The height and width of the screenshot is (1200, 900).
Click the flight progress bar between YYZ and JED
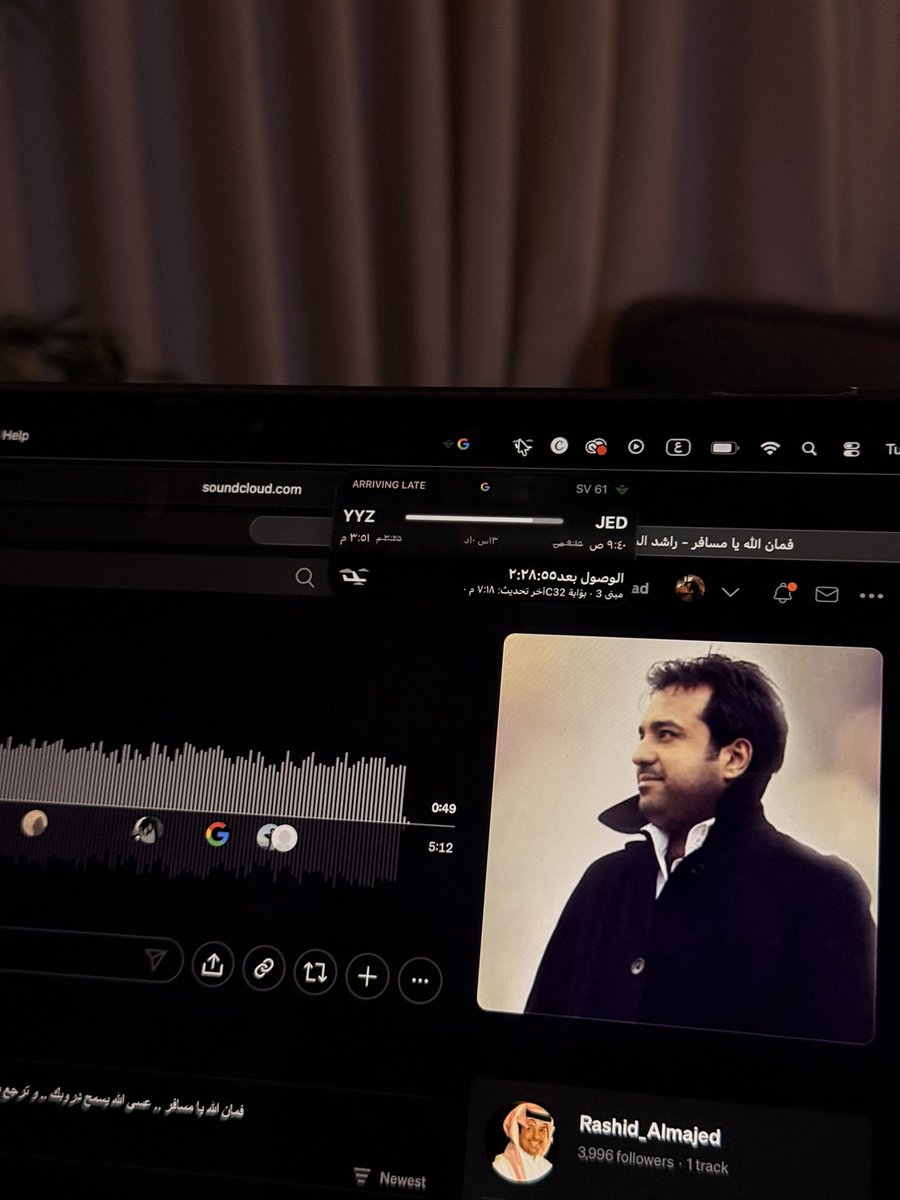[x=484, y=520]
